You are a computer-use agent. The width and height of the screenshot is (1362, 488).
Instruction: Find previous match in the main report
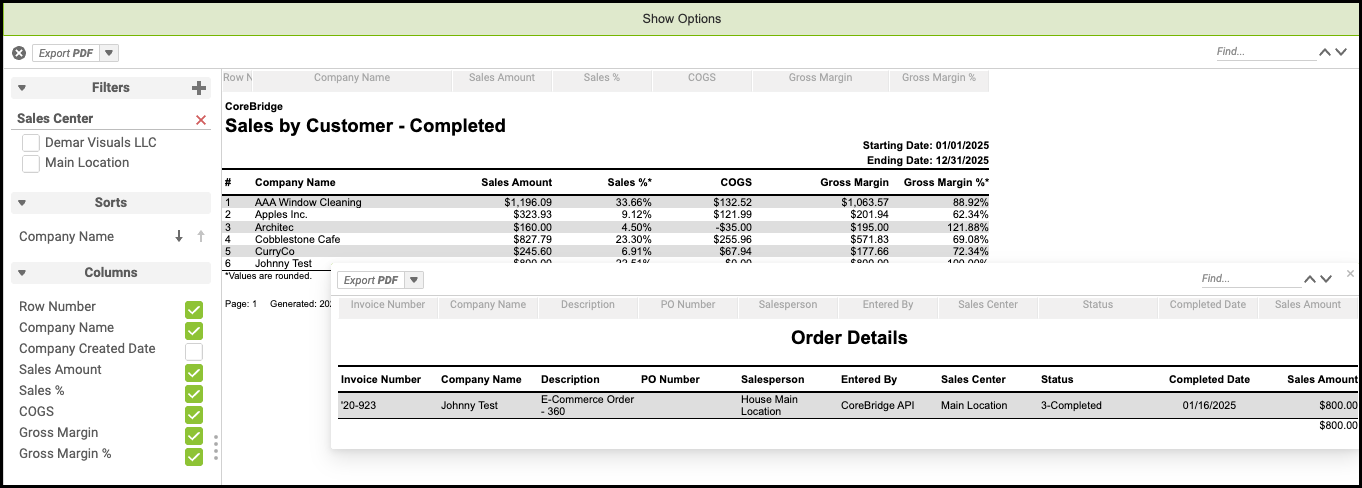pos(1326,53)
